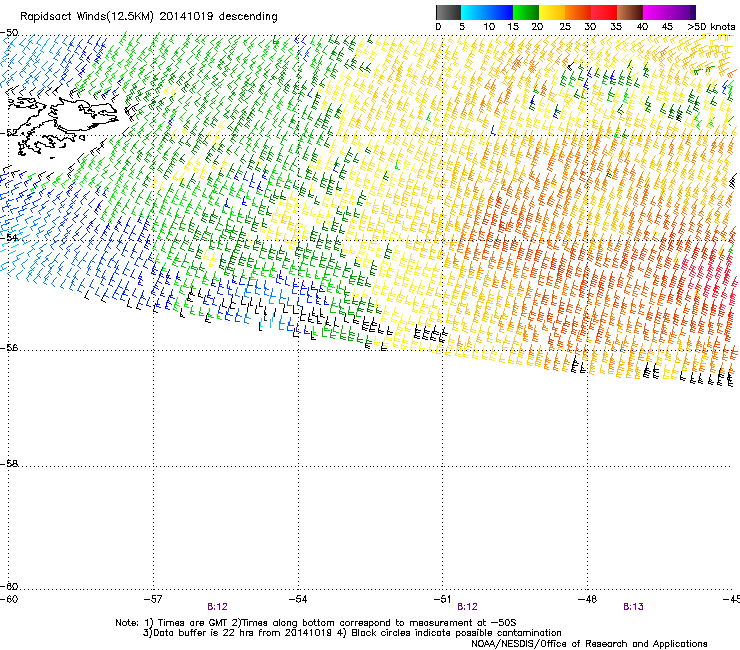740x650 pixels.
Task: Click the '-52' latitude axis label
Action: pyautogui.click(x=9, y=133)
